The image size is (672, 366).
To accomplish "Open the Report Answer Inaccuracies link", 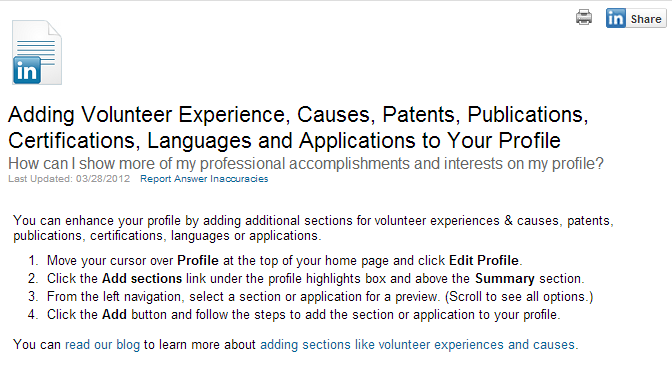I will pos(204,179).
